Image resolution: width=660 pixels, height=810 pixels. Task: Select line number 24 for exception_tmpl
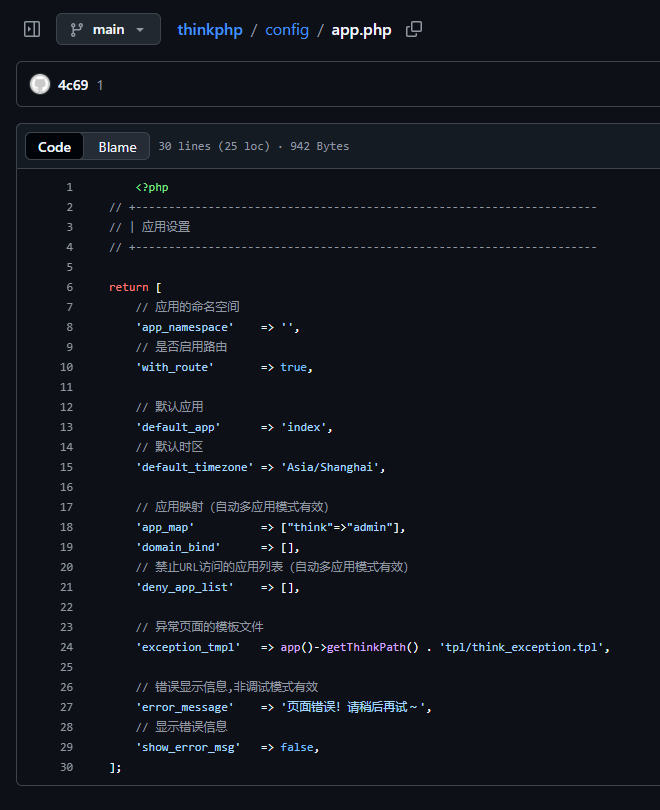pos(66,646)
